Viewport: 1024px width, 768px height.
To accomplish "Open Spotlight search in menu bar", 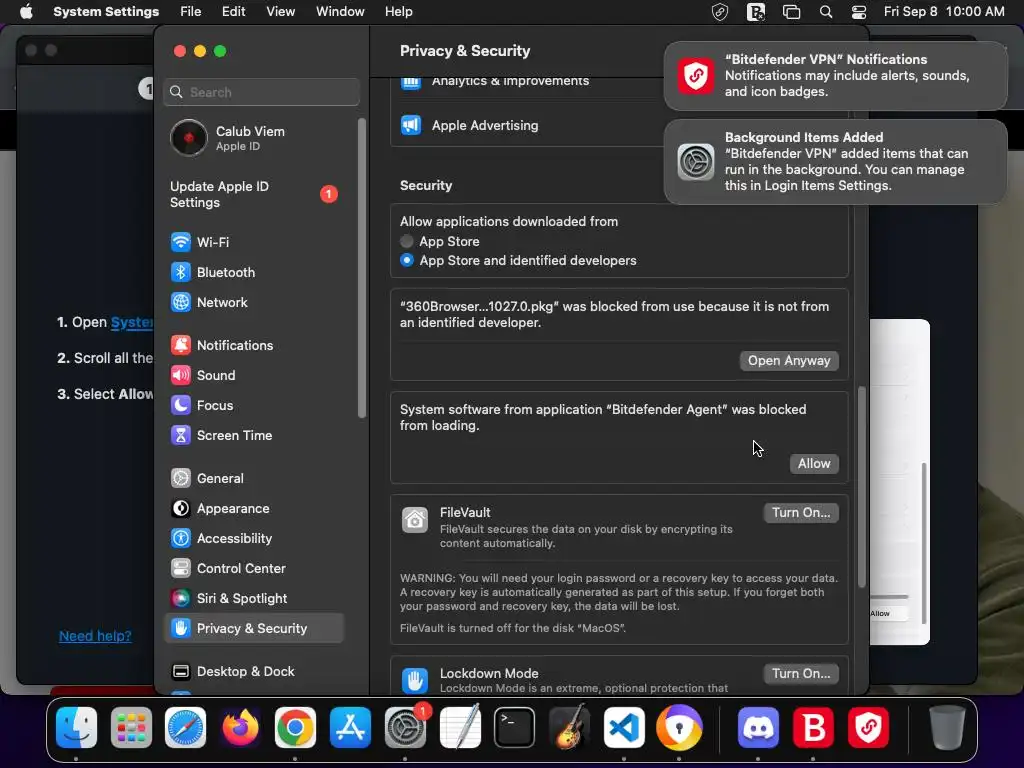I will click(826, 12).
